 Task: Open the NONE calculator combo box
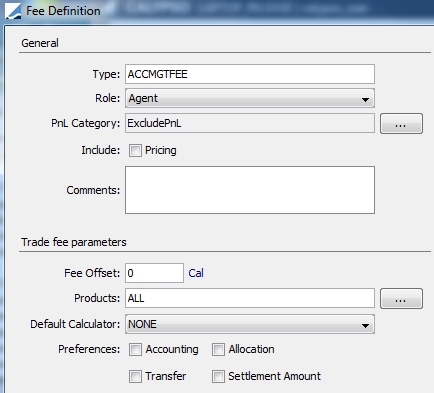(250, 324)
